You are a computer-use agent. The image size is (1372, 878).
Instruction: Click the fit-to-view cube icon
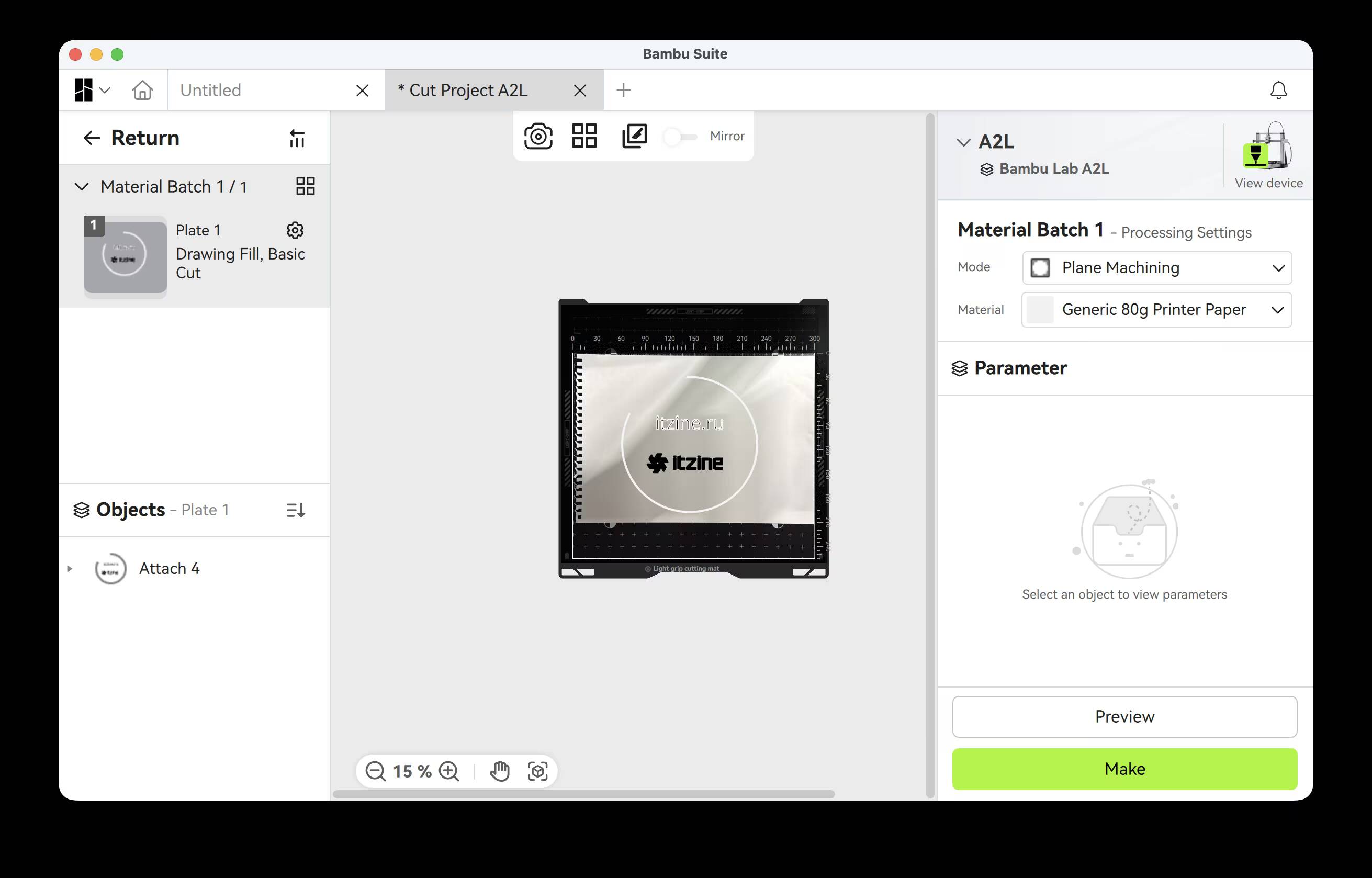[x=538, y=771]
